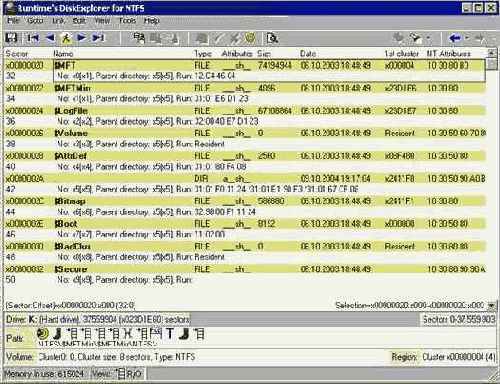Open the View menu

102,21
